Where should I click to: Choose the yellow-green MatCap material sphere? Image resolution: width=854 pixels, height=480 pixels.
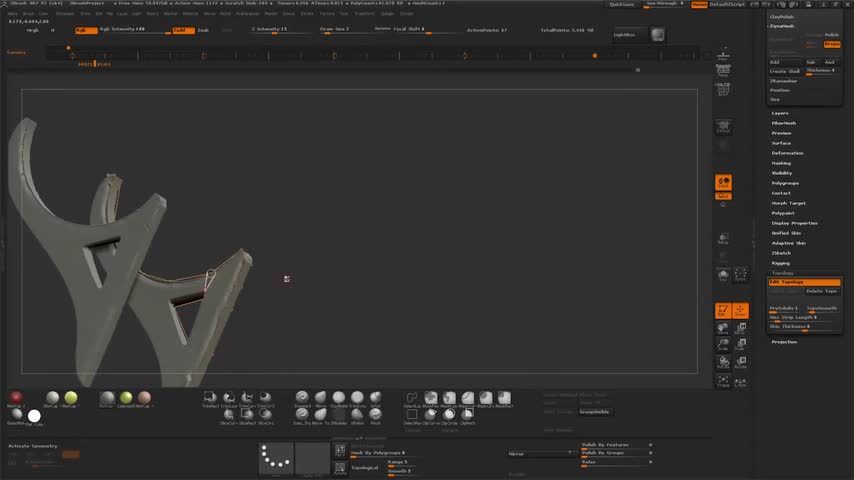click(71, 398)
